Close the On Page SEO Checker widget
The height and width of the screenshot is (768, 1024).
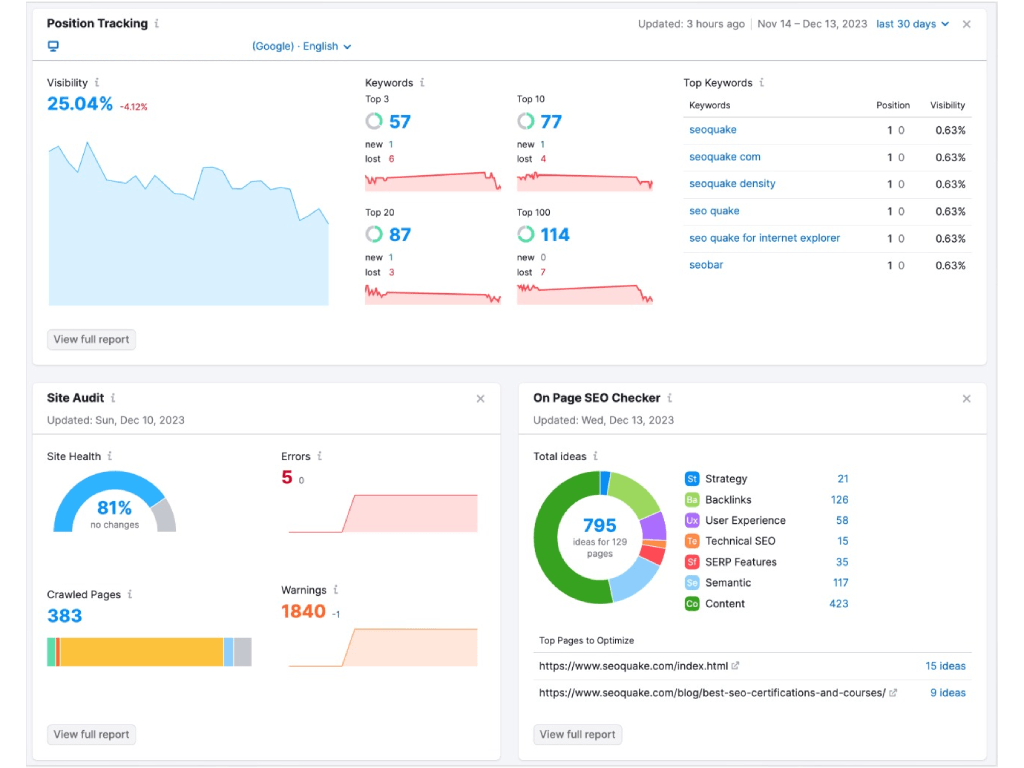(x=967, y=398)
